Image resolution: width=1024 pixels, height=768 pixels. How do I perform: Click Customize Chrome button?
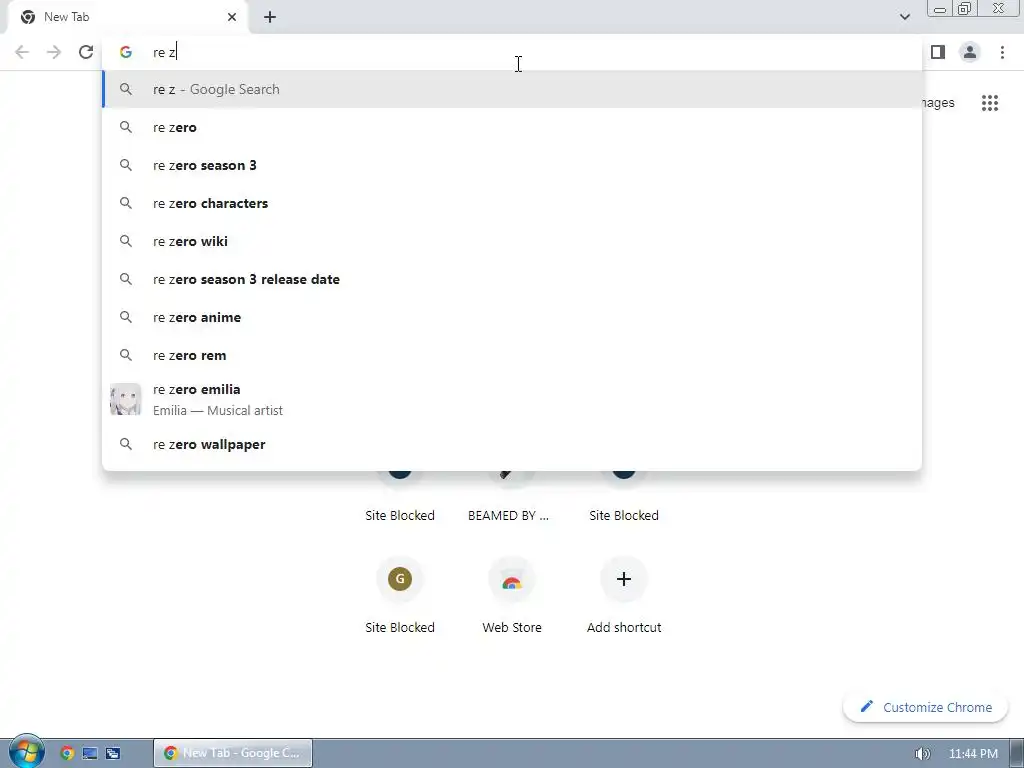click(x=925, y=707)
